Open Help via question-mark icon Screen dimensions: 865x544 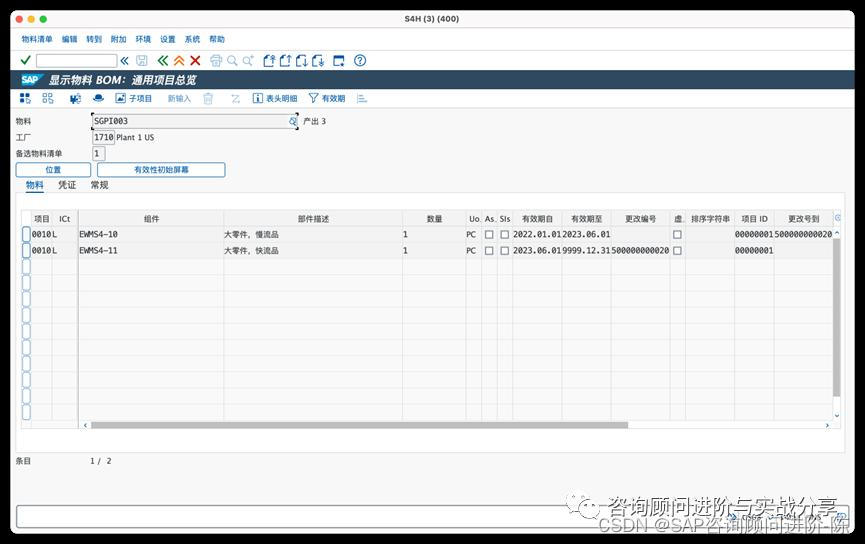pyautogui.click(x=360, y=61)
